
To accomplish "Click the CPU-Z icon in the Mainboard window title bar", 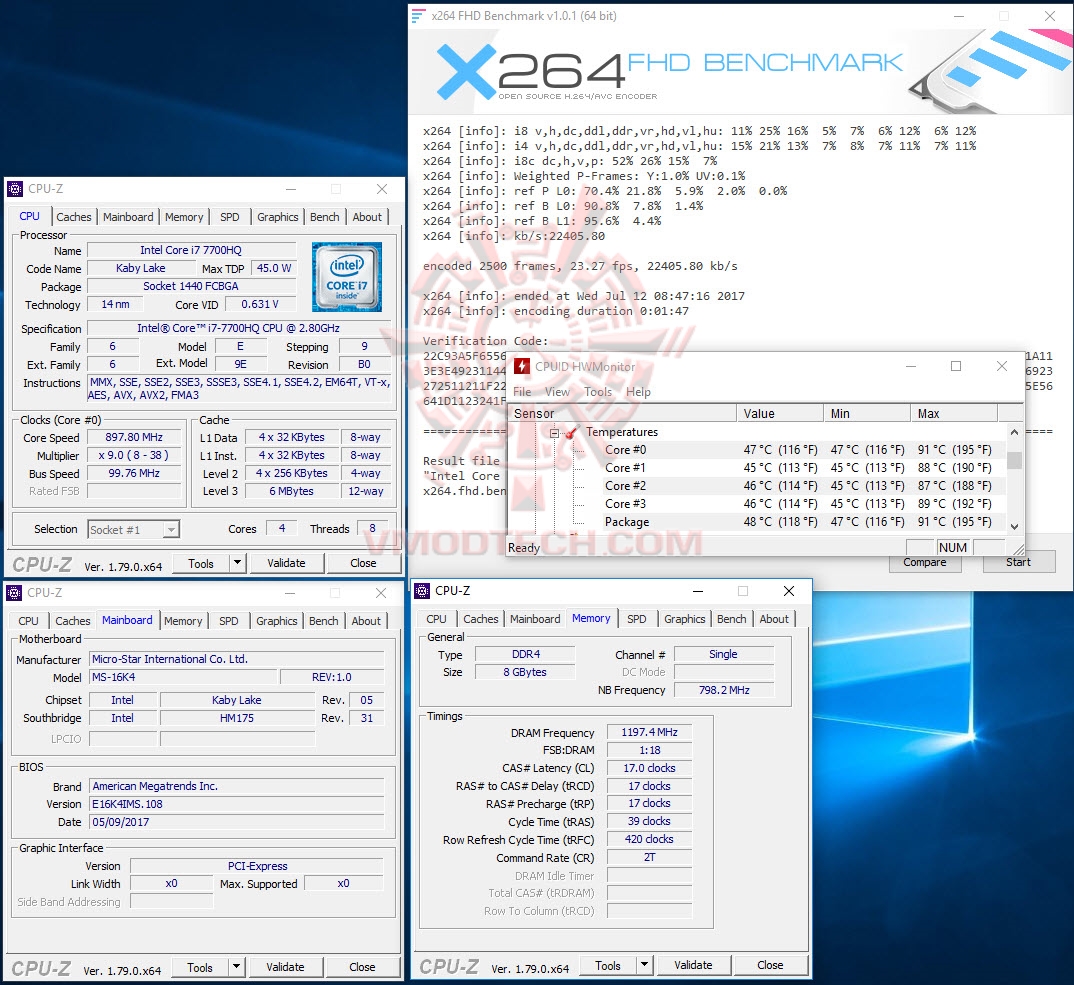I will (x=14, y=593).
